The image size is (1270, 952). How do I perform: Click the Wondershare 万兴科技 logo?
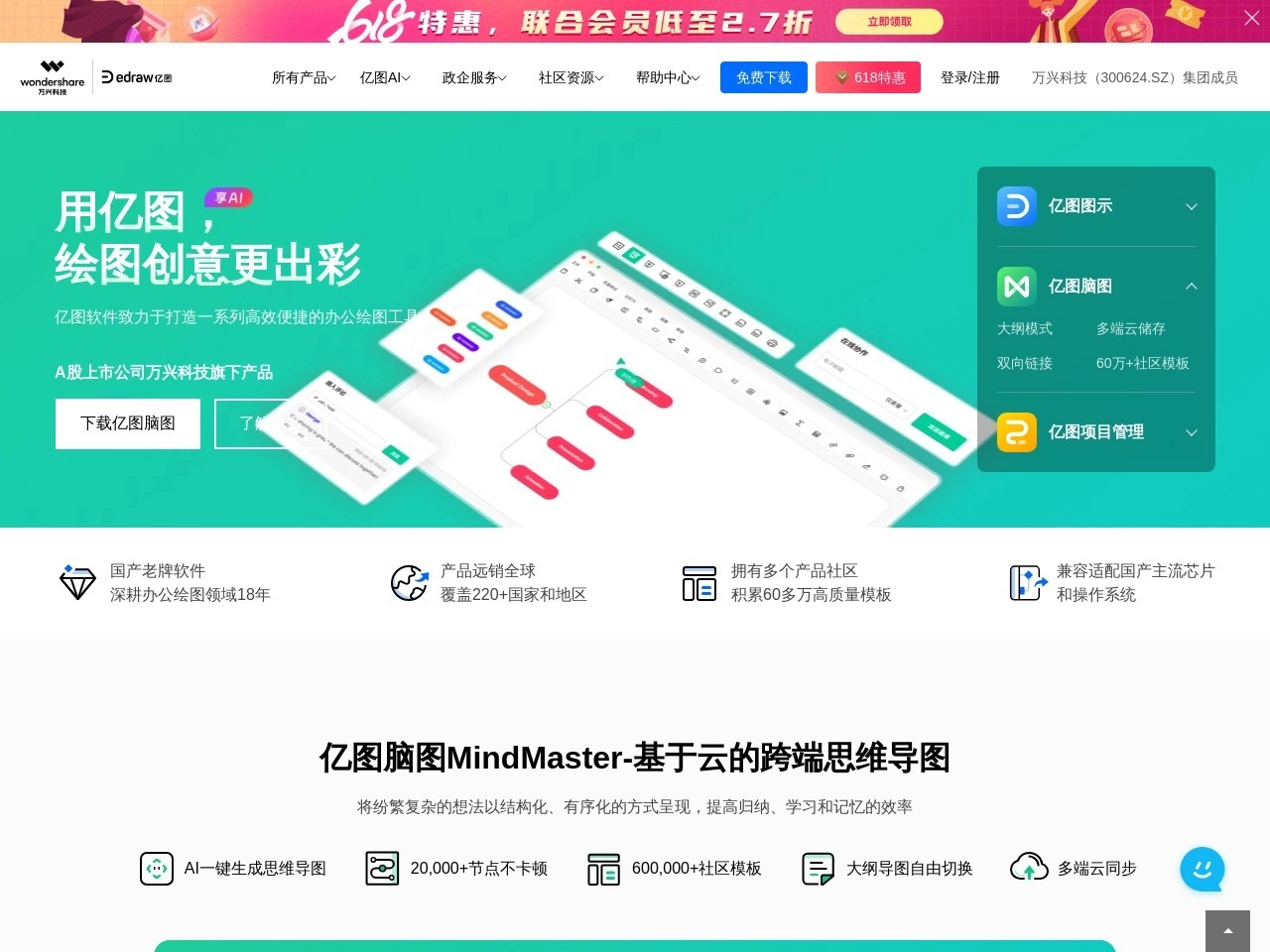pyautogui.click(x=52, y=76)
